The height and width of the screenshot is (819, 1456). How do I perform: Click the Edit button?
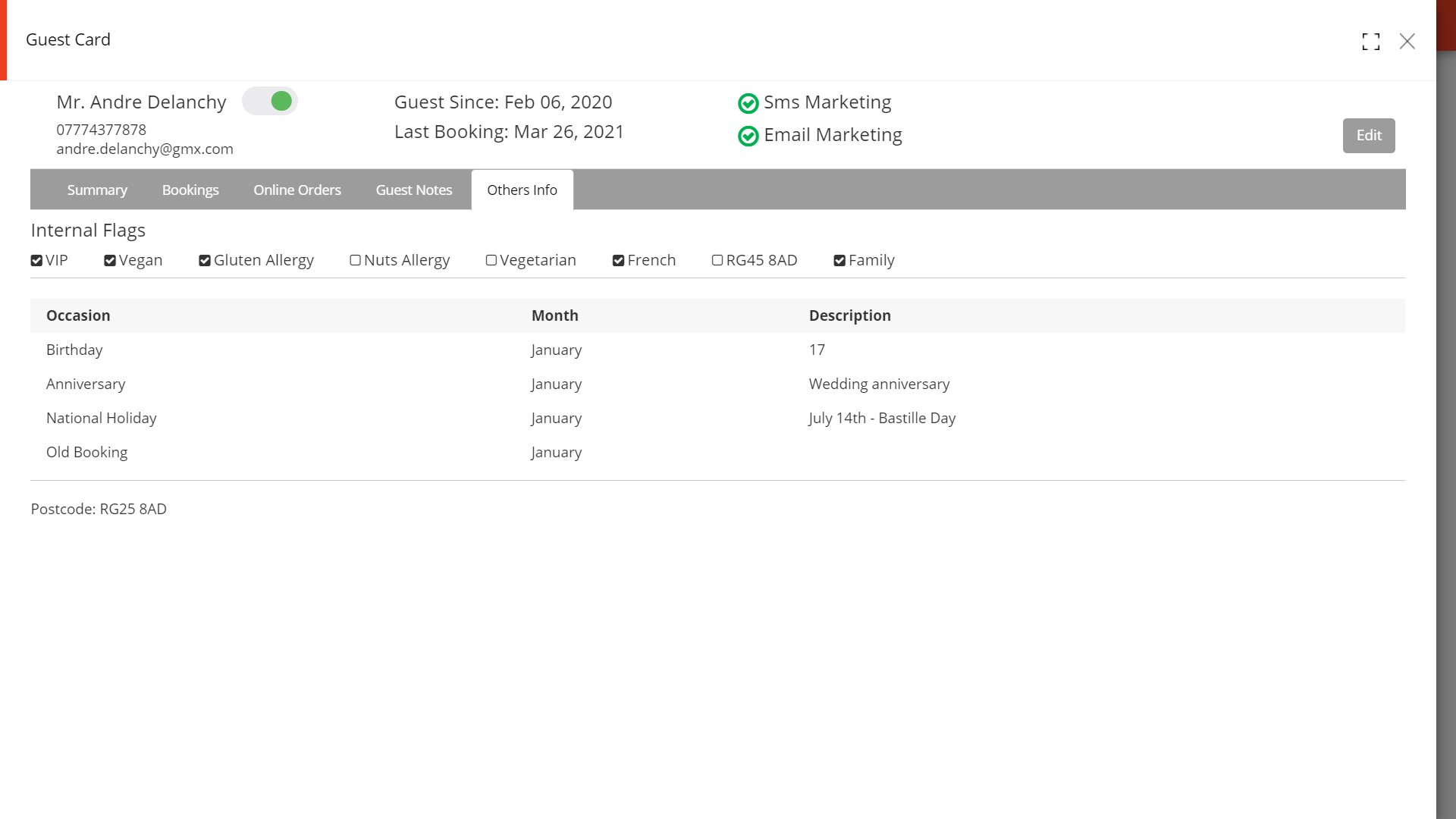point(1369,136)
